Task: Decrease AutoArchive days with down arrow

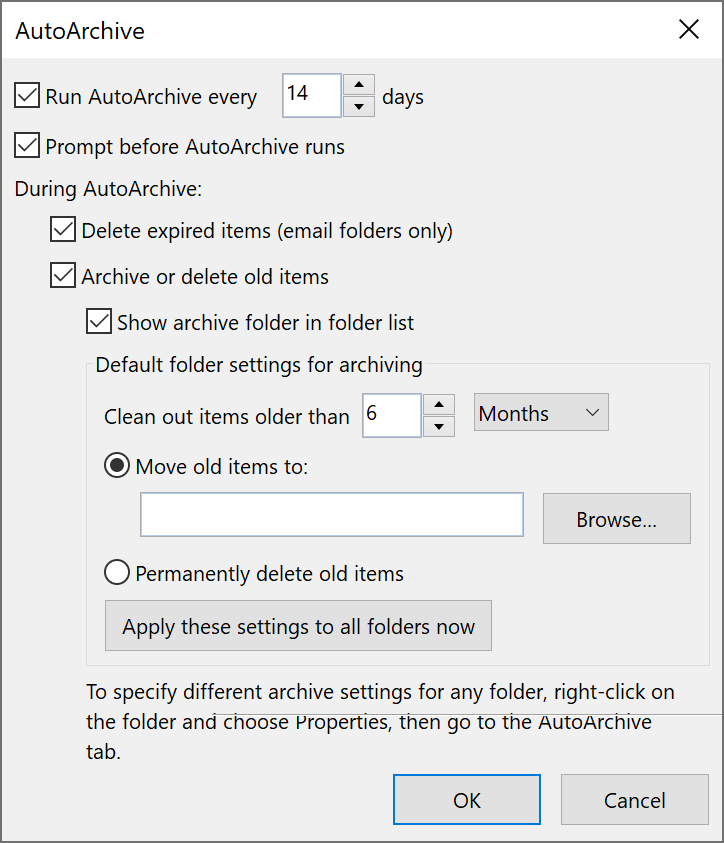Action: tap(359, 106)
